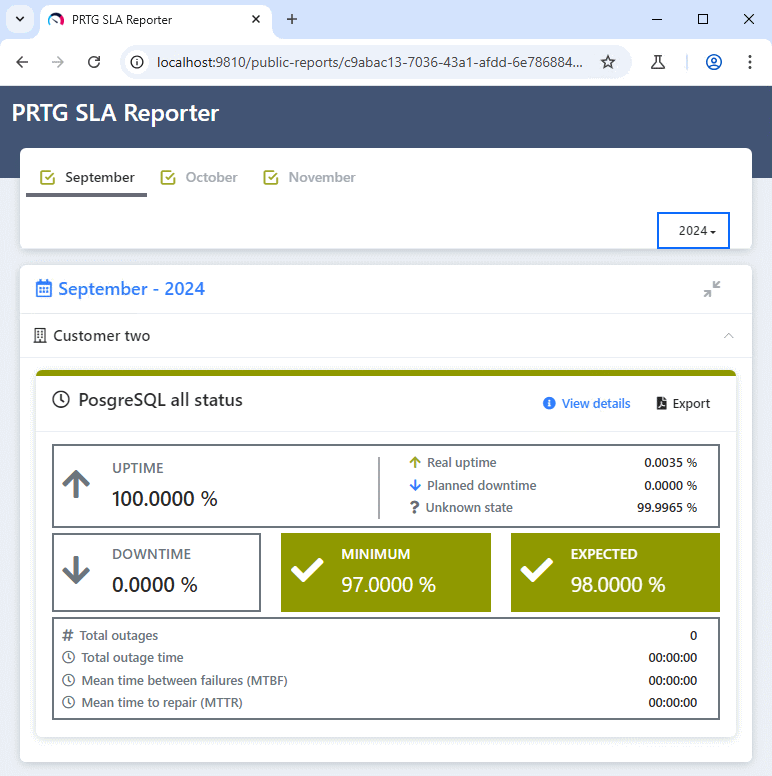
Task: Open the Chrome three-dot menu
Action: [750, 62]
